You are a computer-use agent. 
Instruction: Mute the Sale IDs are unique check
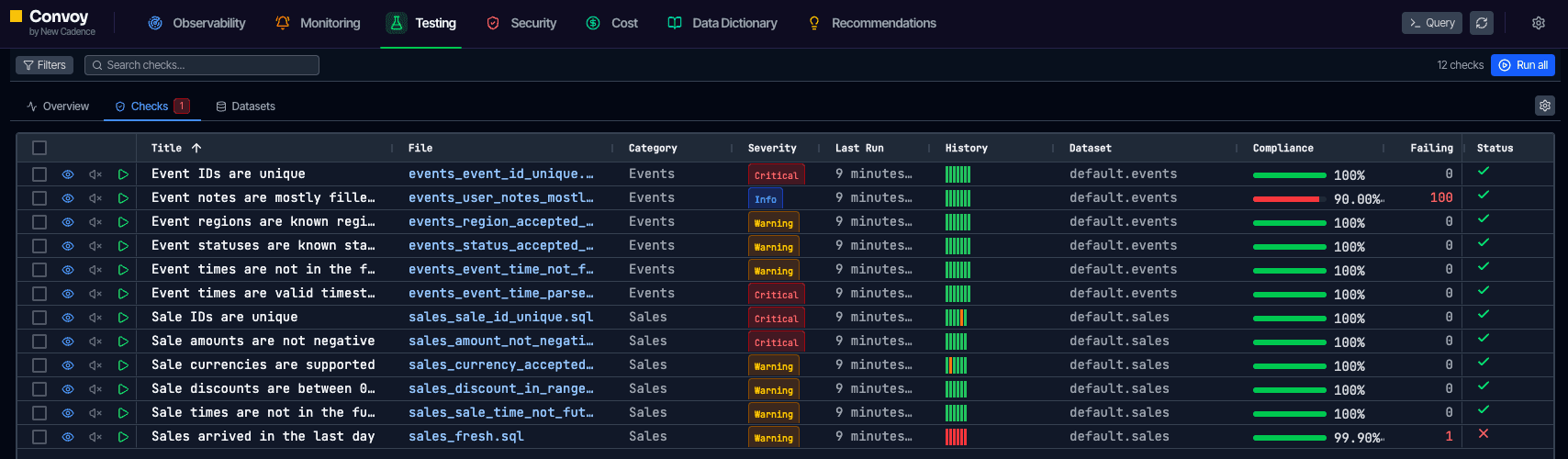click(x=95, y=318)
